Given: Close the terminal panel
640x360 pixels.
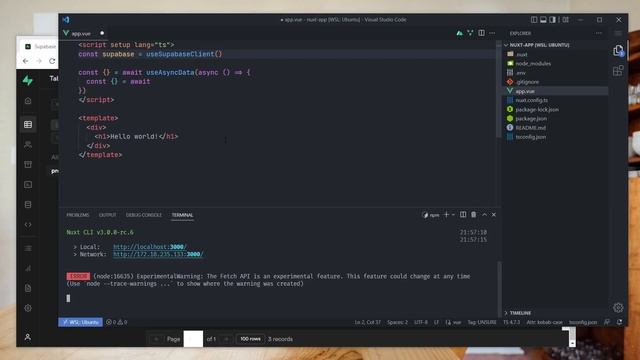Looking at the screenshot, I should click(x=494, y=215).
